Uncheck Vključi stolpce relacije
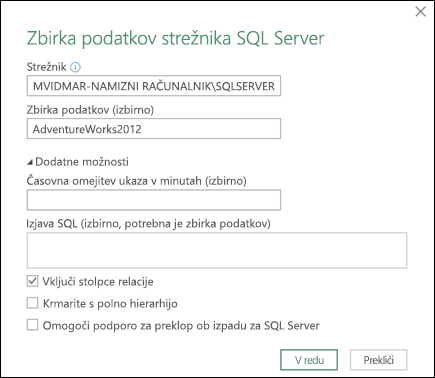435x378 pixels. 32,281
